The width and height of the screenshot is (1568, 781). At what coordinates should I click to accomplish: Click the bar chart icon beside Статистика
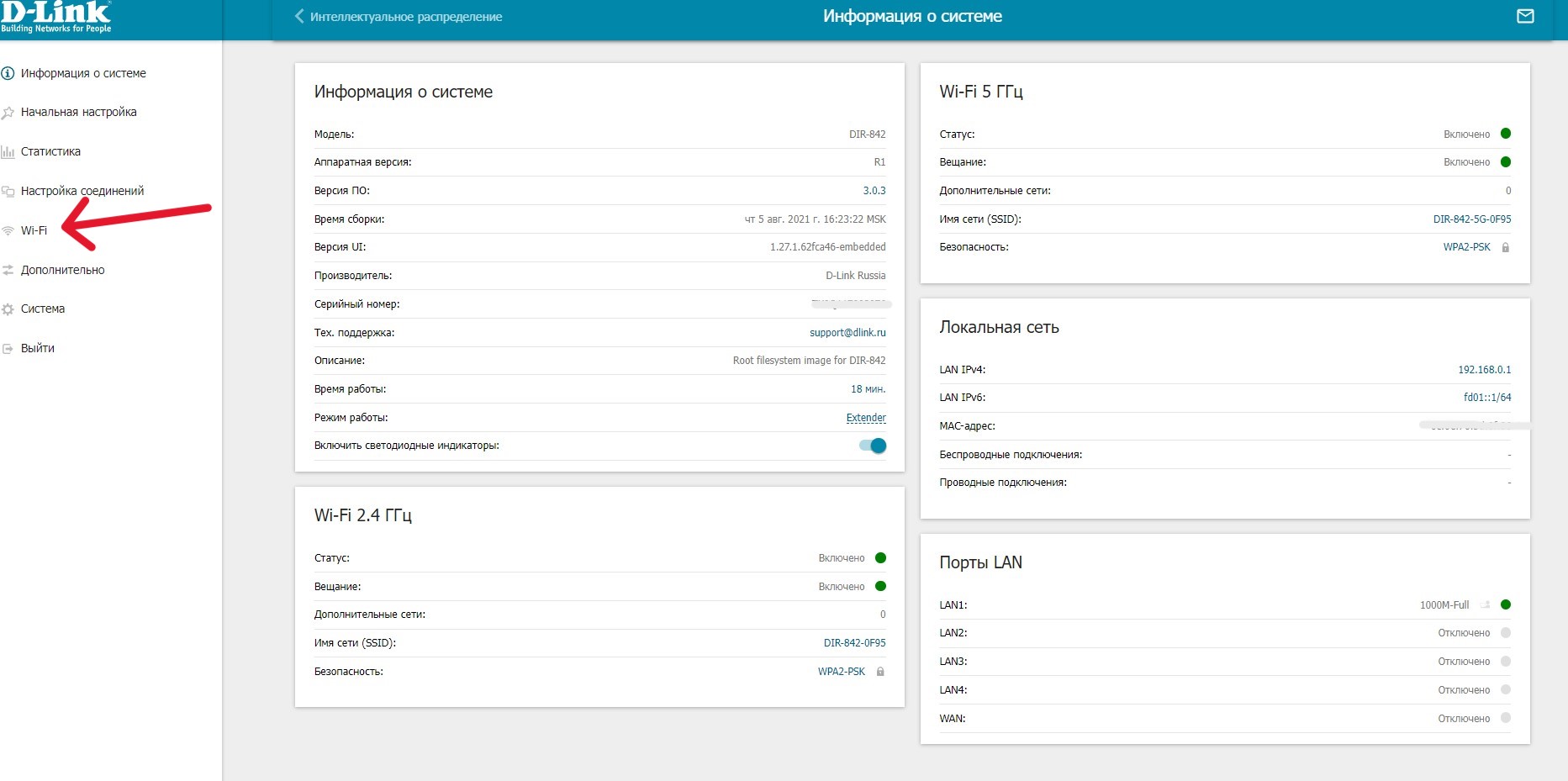click(x=8, y=152)
